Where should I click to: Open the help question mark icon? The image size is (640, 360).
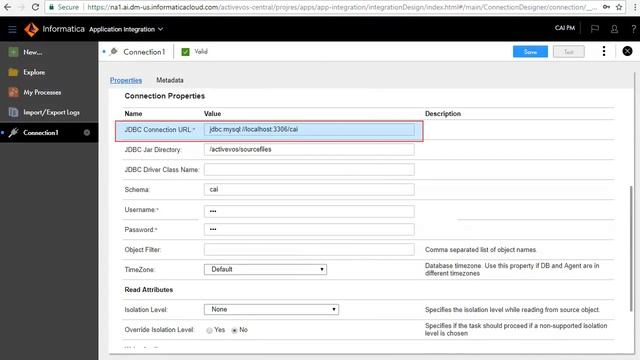(633, 29)
